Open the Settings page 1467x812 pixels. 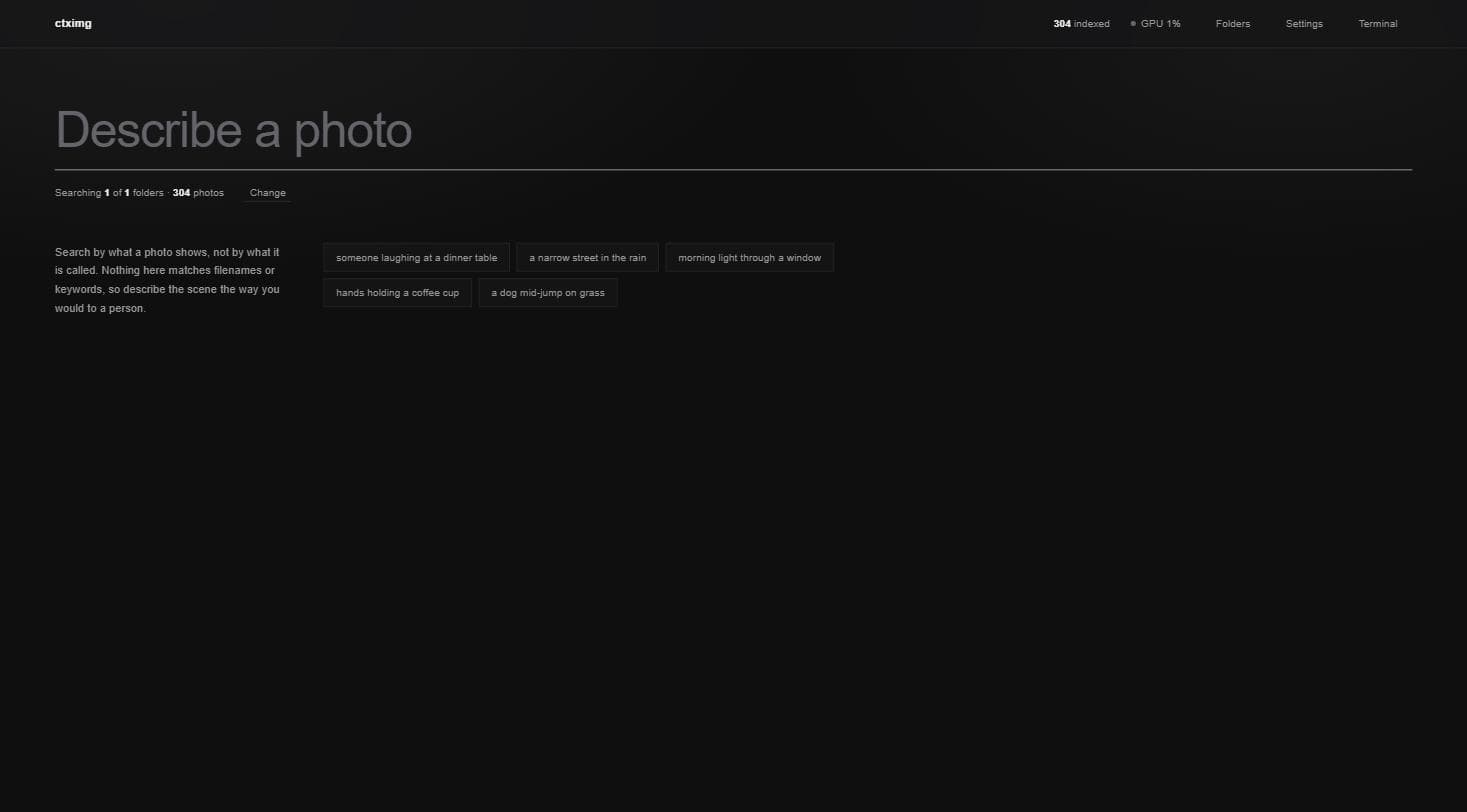1304,23
